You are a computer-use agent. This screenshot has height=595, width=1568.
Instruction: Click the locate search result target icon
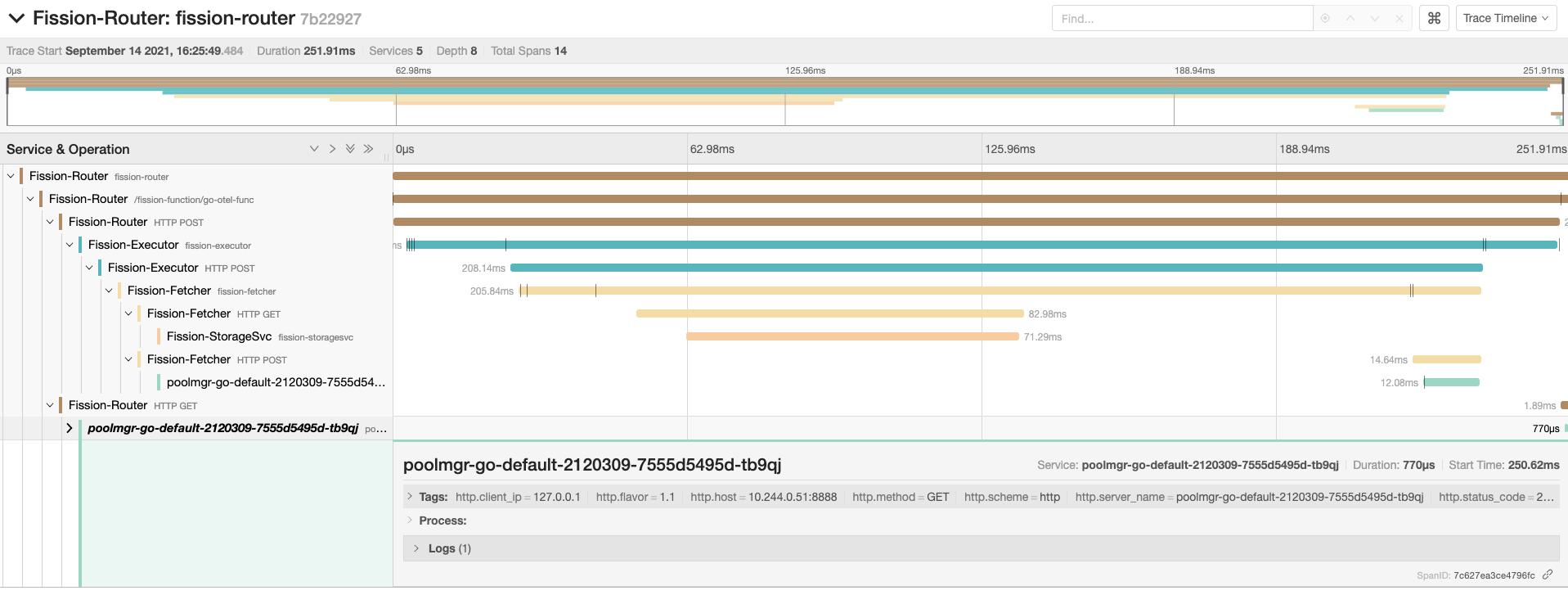1325,18
